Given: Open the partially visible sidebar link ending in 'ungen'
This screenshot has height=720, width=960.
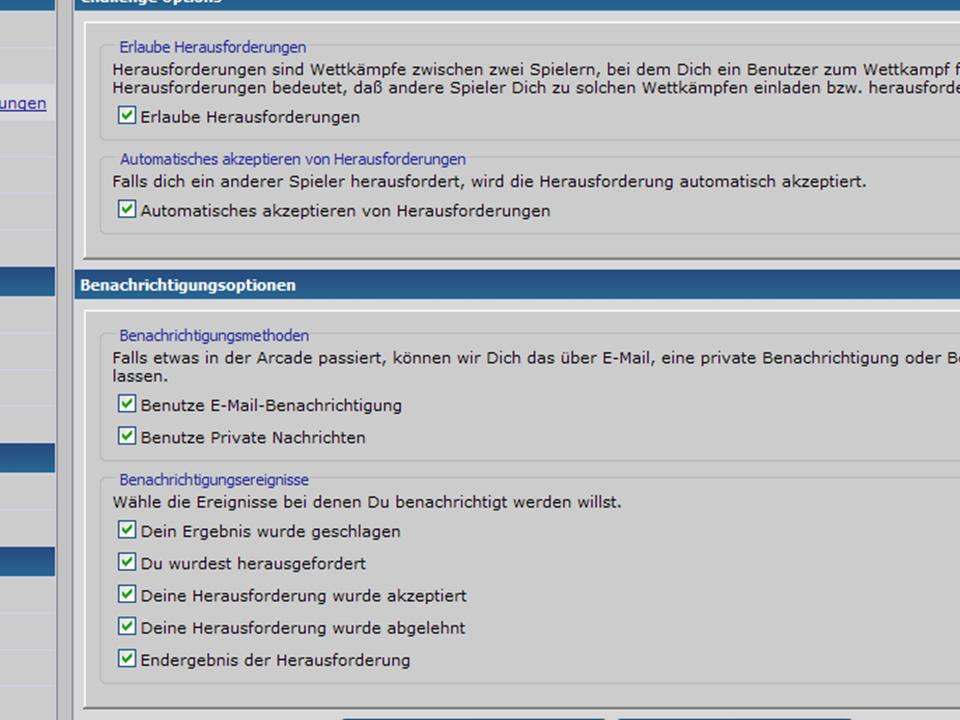Looking at the screenshot, I should 23,103.
